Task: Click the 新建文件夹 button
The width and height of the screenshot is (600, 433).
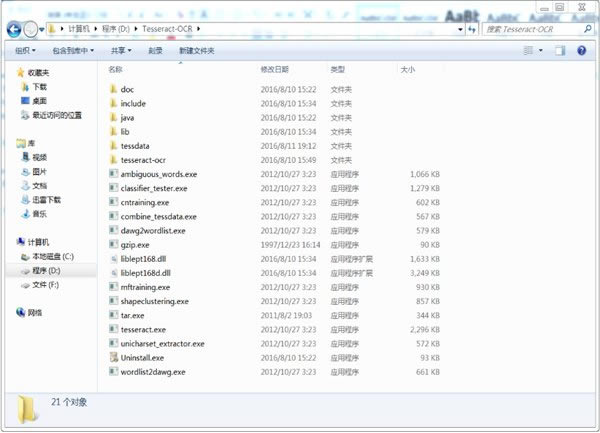Action: tap(196, 50)
